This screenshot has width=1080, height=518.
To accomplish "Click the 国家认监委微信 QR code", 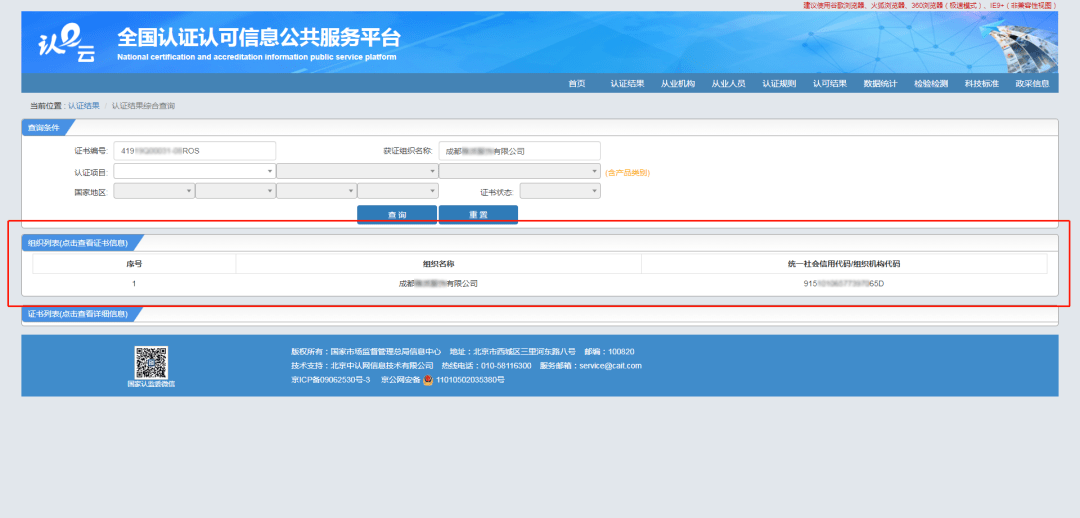I will 151,362.
